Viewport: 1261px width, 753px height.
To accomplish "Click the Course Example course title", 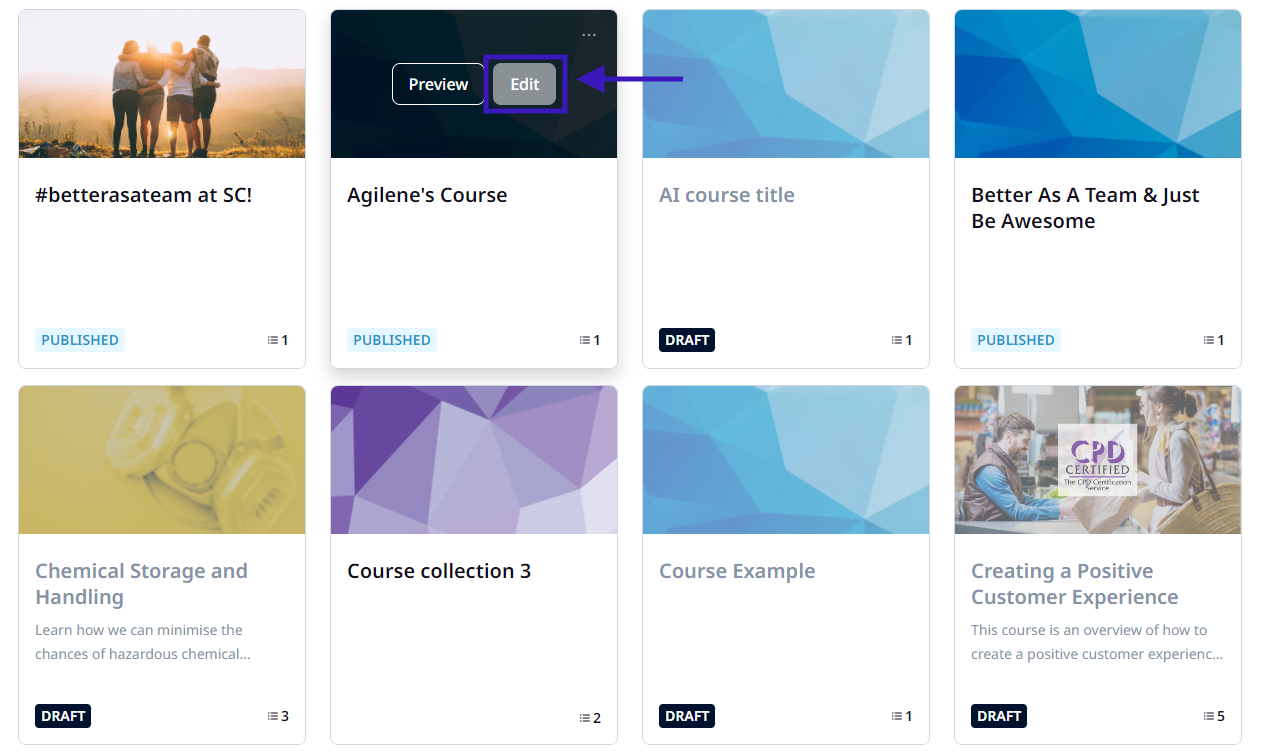I will [x=737, y=571].
